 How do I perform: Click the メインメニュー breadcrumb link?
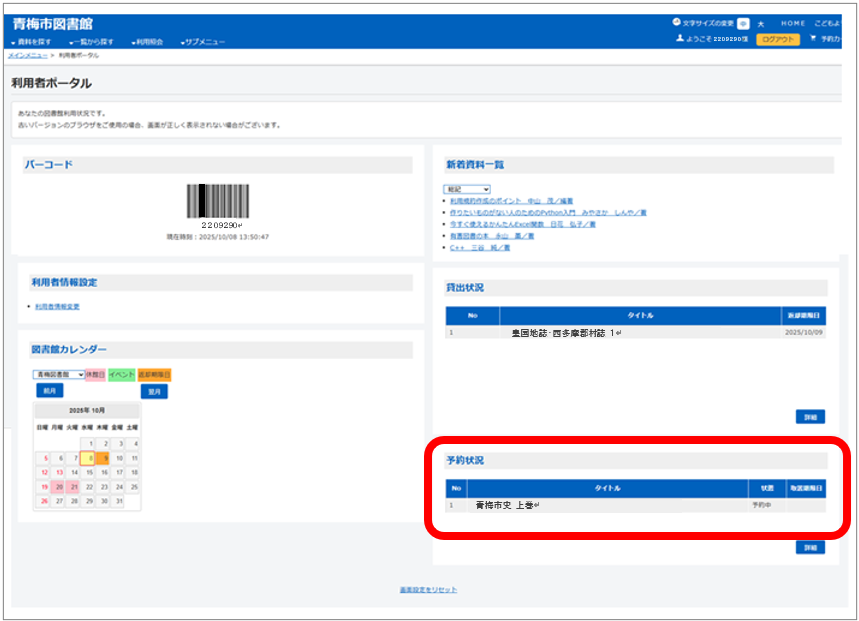pyautogui.click(x=27, y=55)
